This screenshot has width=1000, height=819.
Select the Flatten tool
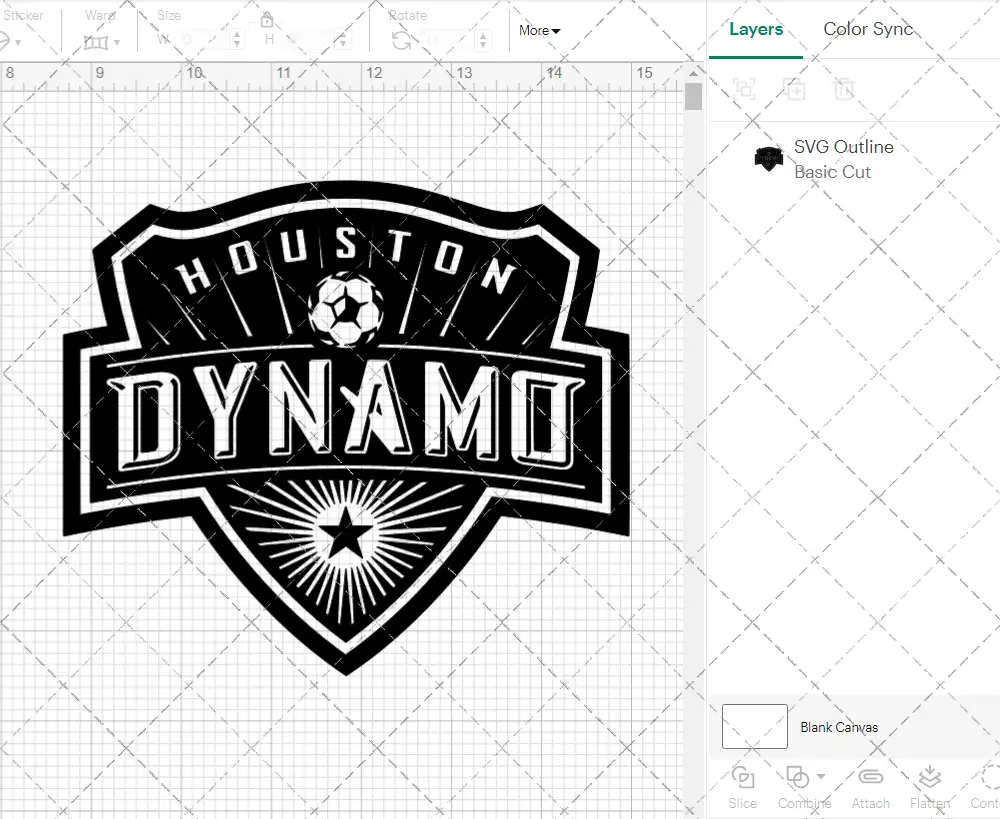click(930, 789)
